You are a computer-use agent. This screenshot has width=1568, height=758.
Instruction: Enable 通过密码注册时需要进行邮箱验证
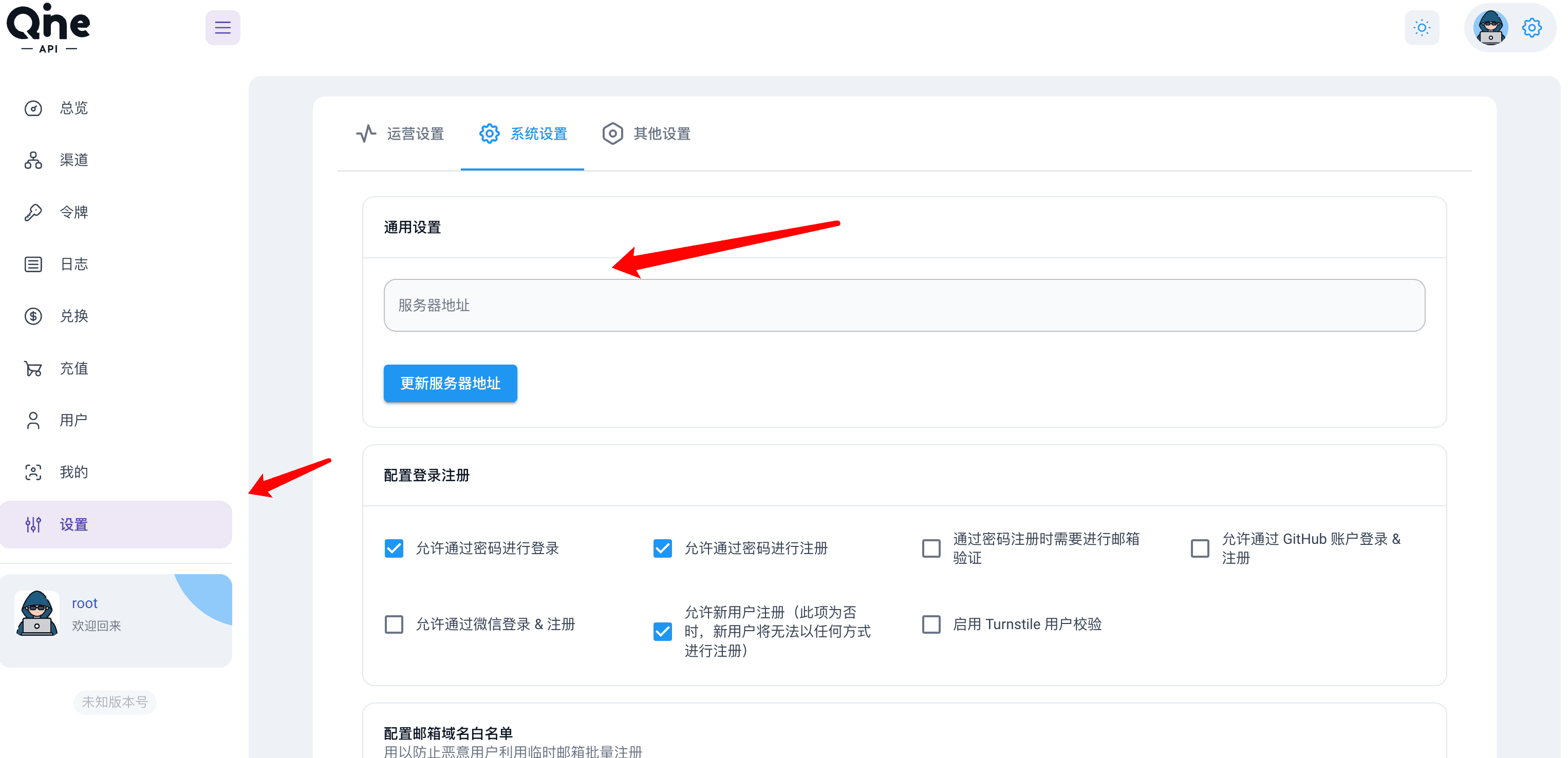[931, 549]
